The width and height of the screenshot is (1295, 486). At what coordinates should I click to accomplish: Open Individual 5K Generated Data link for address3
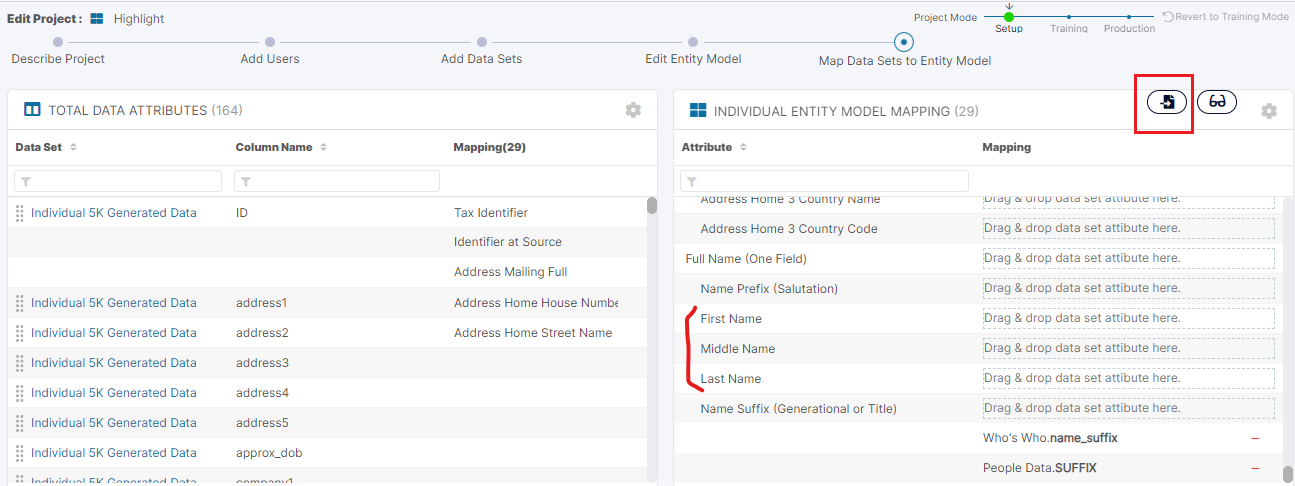click(113, 363)
